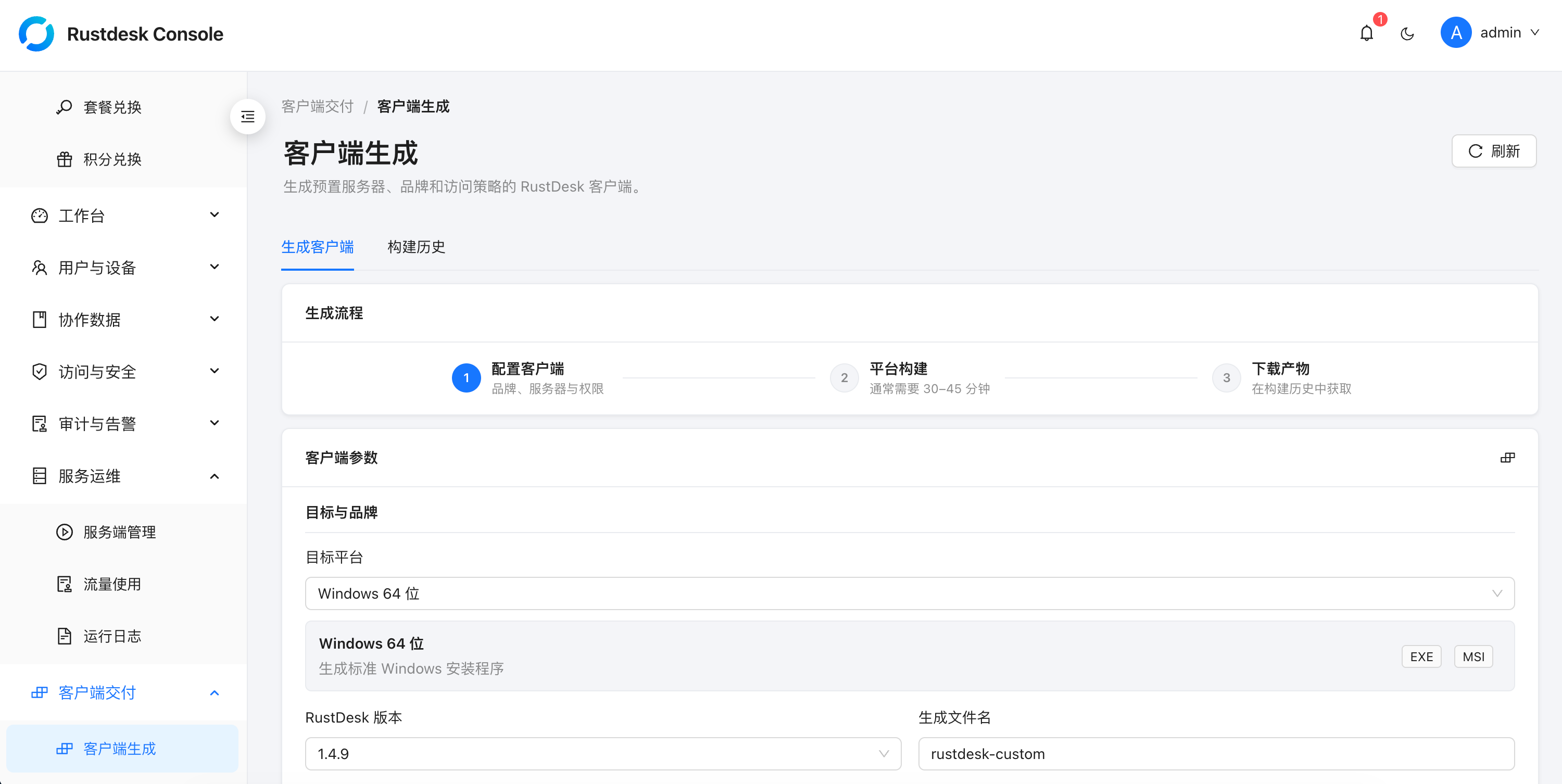Click the 工作台 dashboard icon
The width and height of the screenshot is (1562, 784).
click(40, 216)
